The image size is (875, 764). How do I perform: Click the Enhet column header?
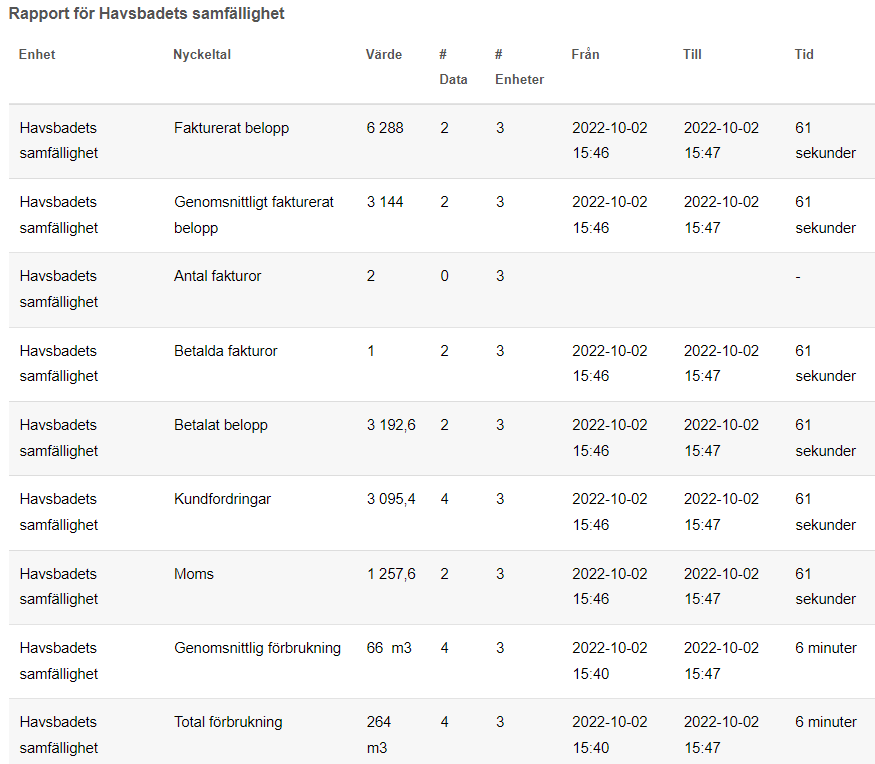(x=37, y=54)
